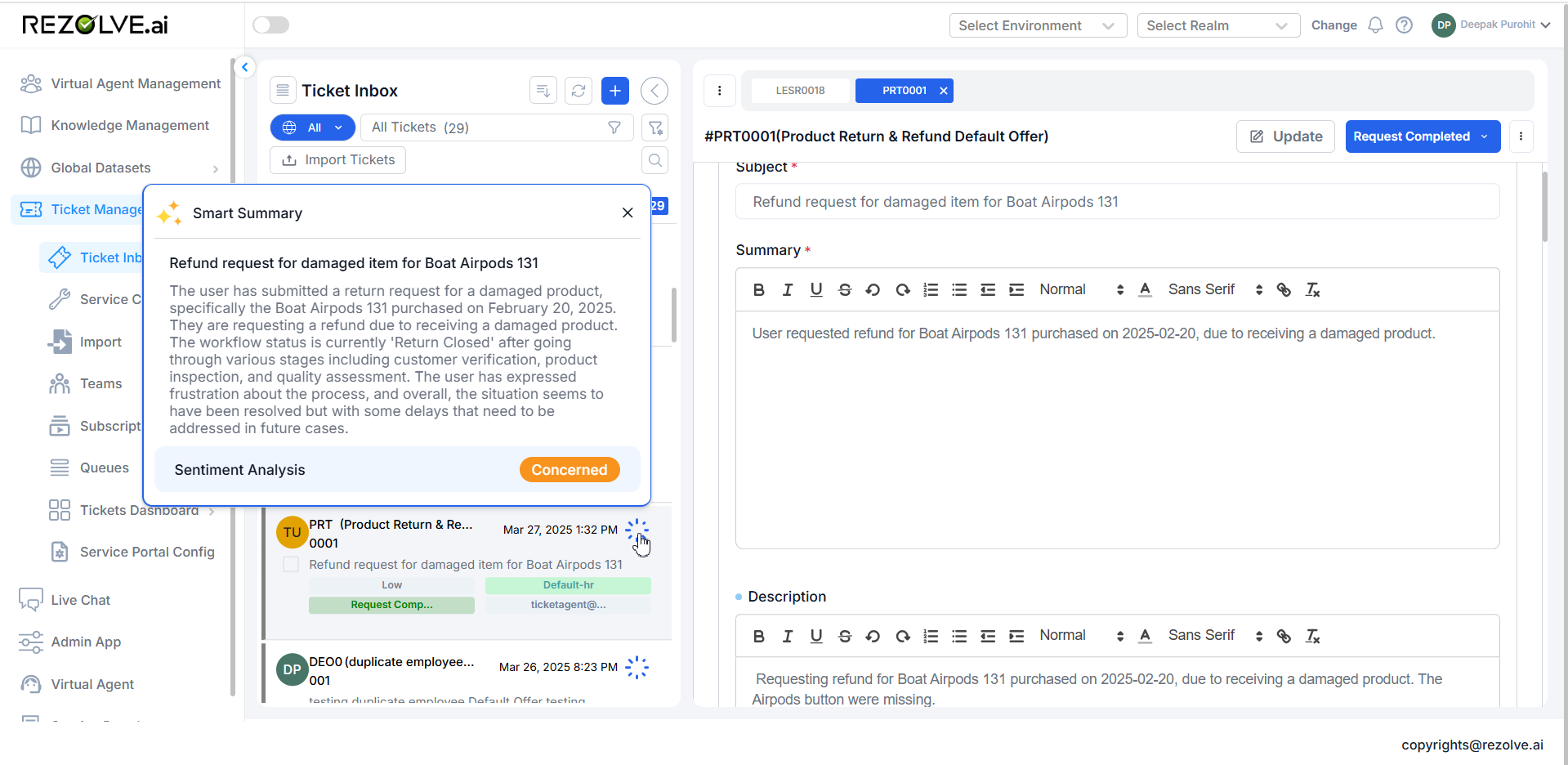Open the Select Environment dropdown
Screen dimensions: 1568x765
[x=1038, y=25]
